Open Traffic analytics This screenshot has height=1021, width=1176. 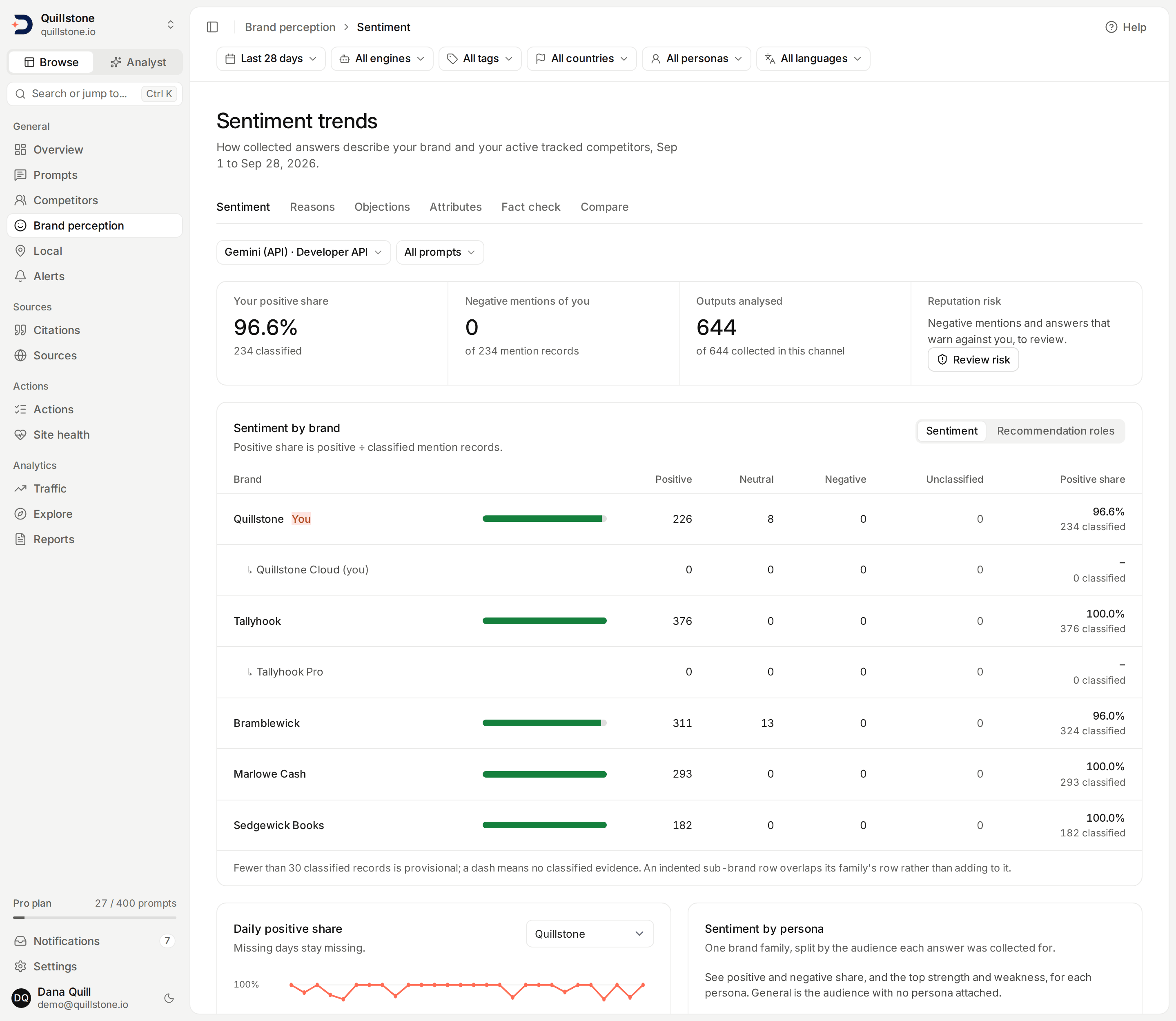tap(95, 488)
